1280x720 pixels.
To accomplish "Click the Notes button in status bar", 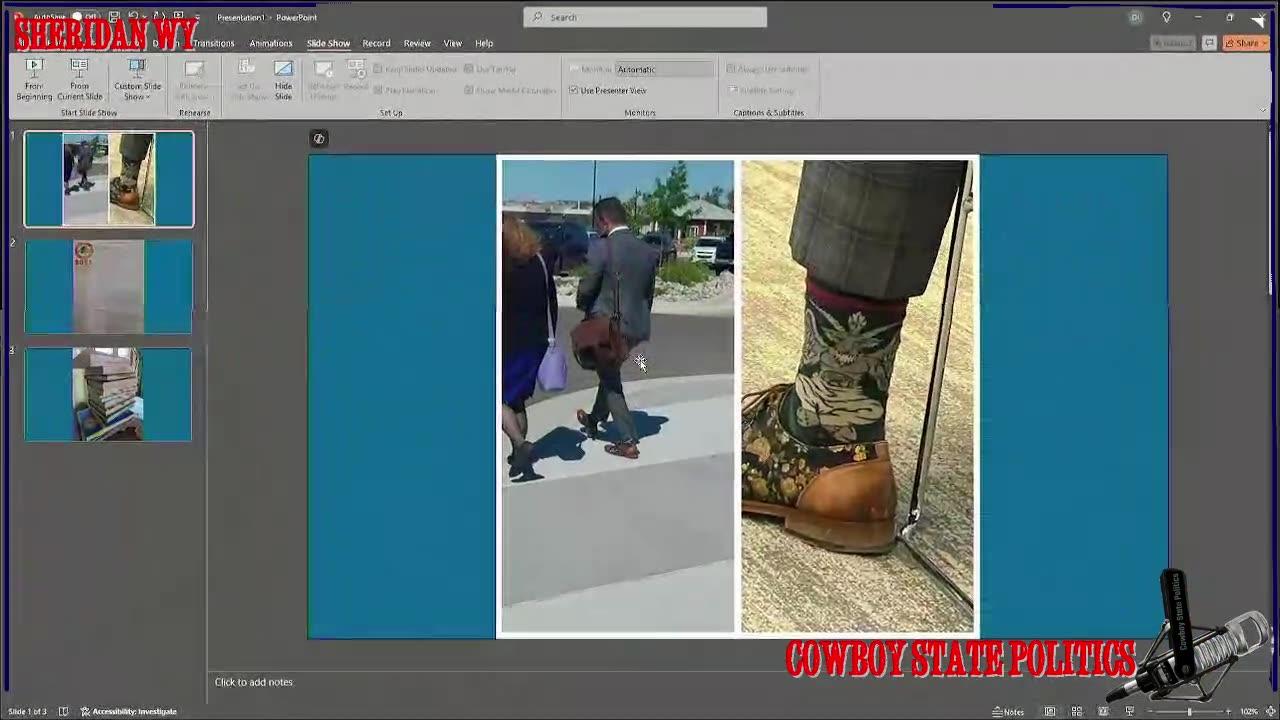I will coord(1008,711).
